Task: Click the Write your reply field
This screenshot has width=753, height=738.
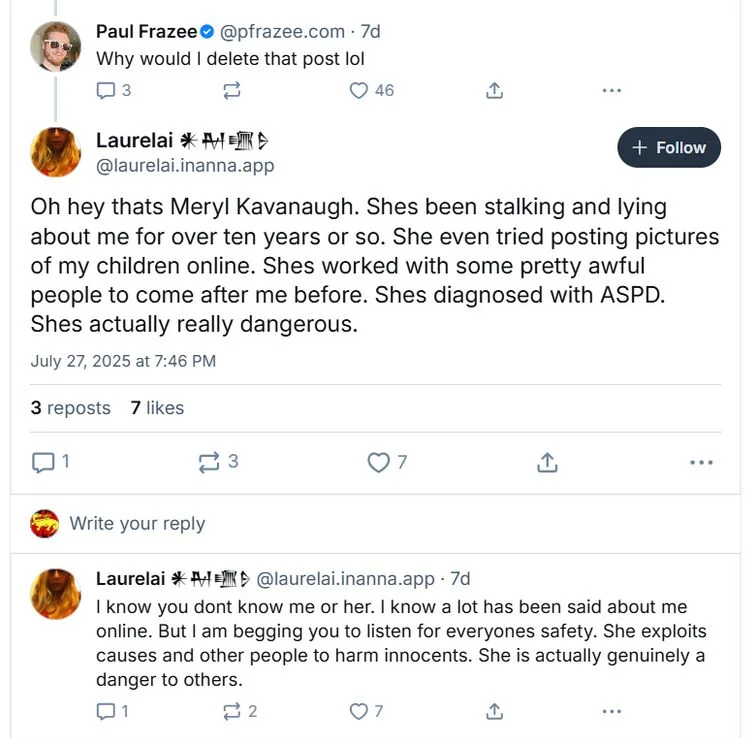Action: click(137, 523)
